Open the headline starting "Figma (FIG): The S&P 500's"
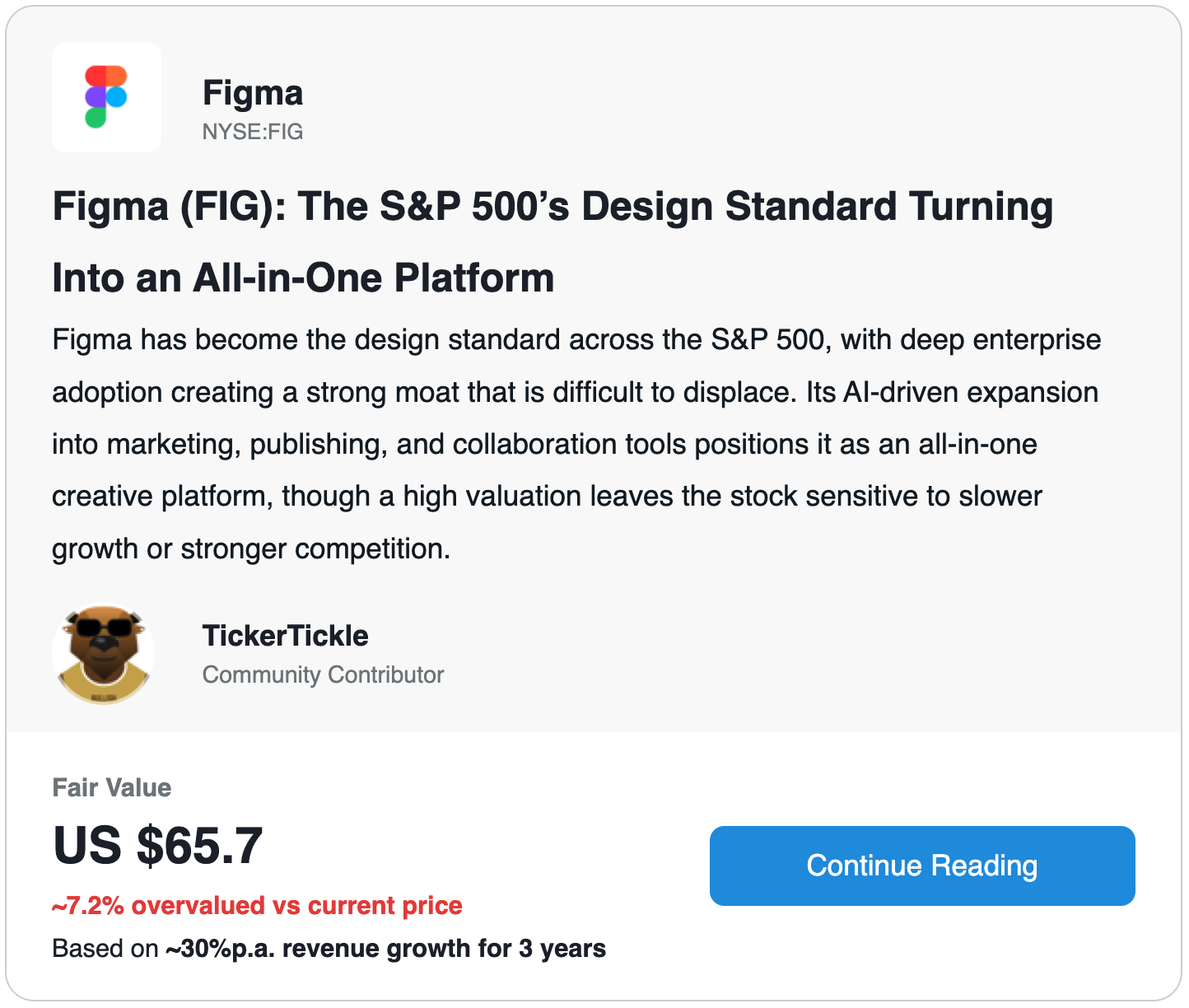Viewport: 1189px width, 1008px height. coord(553,207)
